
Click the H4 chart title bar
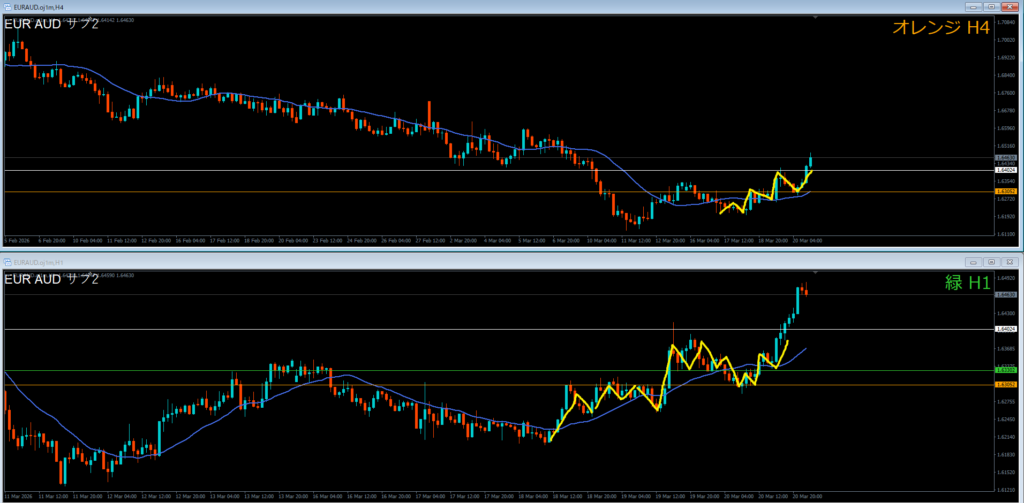point(400,6)
